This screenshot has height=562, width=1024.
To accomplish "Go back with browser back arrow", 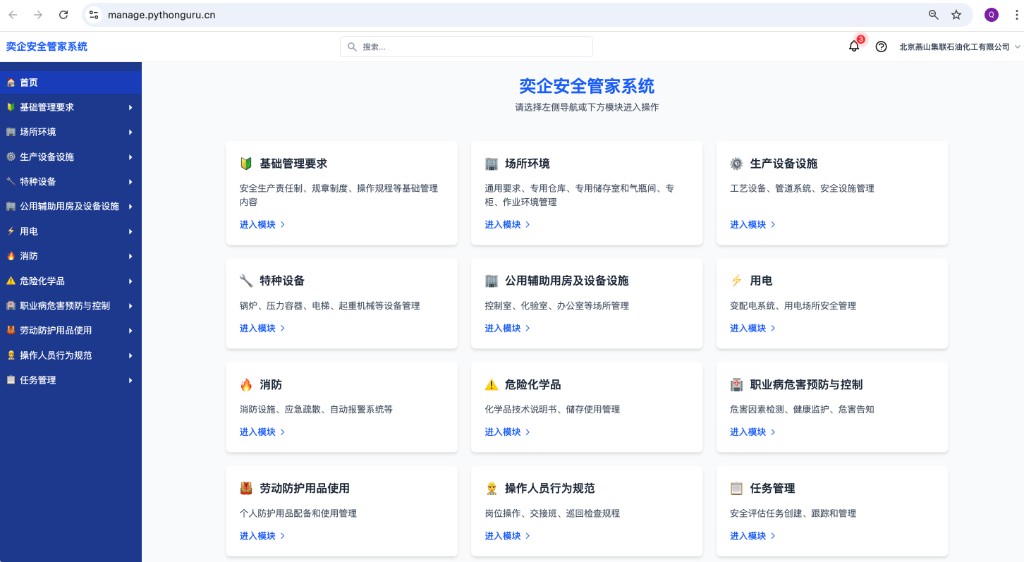I will point(13,14).
